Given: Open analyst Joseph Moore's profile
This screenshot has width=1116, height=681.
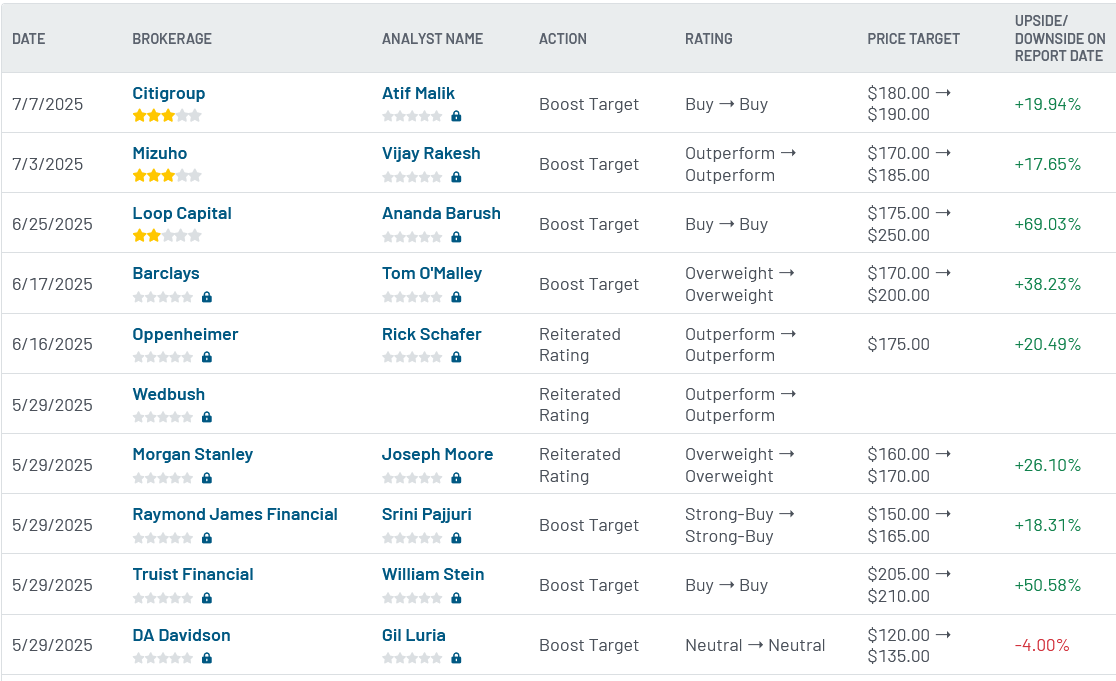Looking at the screenshot, I should (436, 454).
